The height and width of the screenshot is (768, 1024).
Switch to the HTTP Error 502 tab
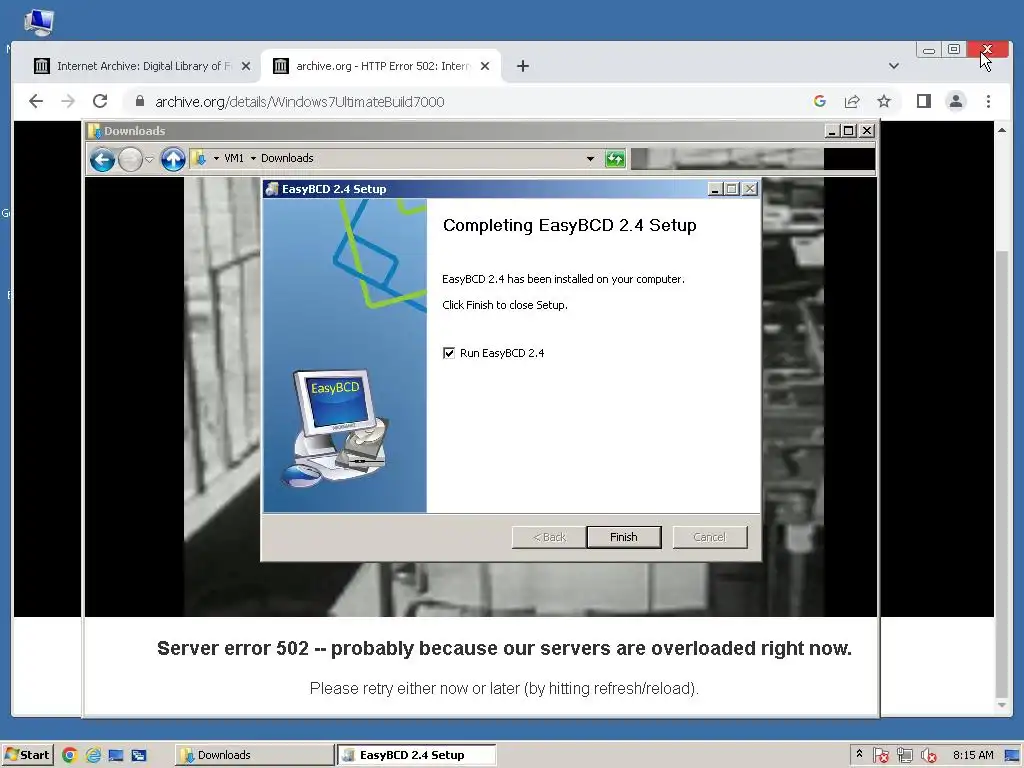[381, 66]
